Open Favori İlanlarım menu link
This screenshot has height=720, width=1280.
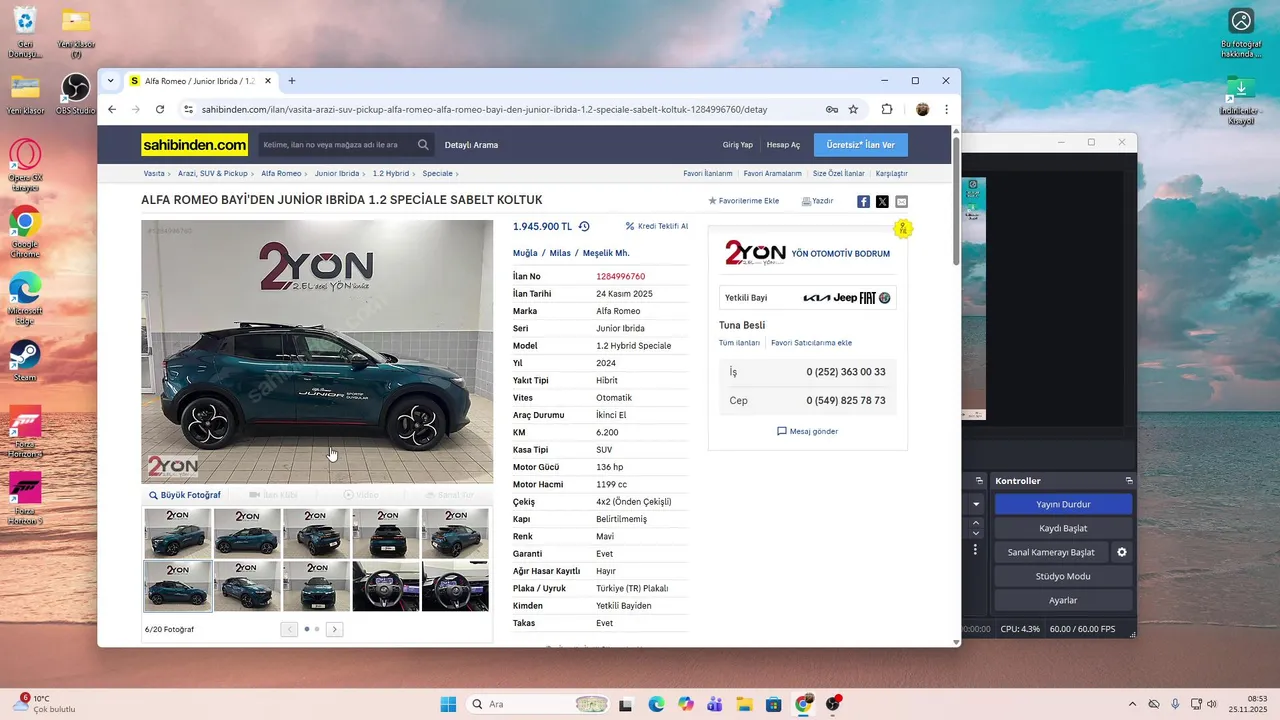tap(708, 173)
